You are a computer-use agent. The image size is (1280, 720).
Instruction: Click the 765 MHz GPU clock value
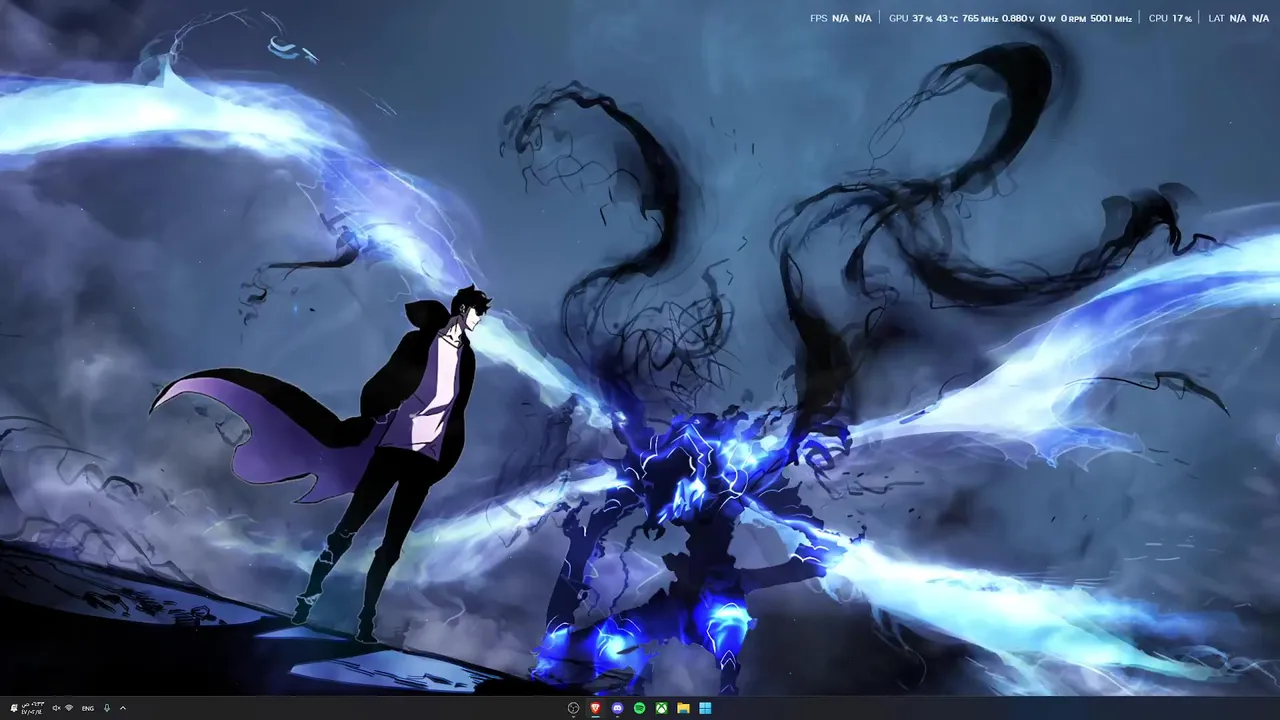[980, 18]
